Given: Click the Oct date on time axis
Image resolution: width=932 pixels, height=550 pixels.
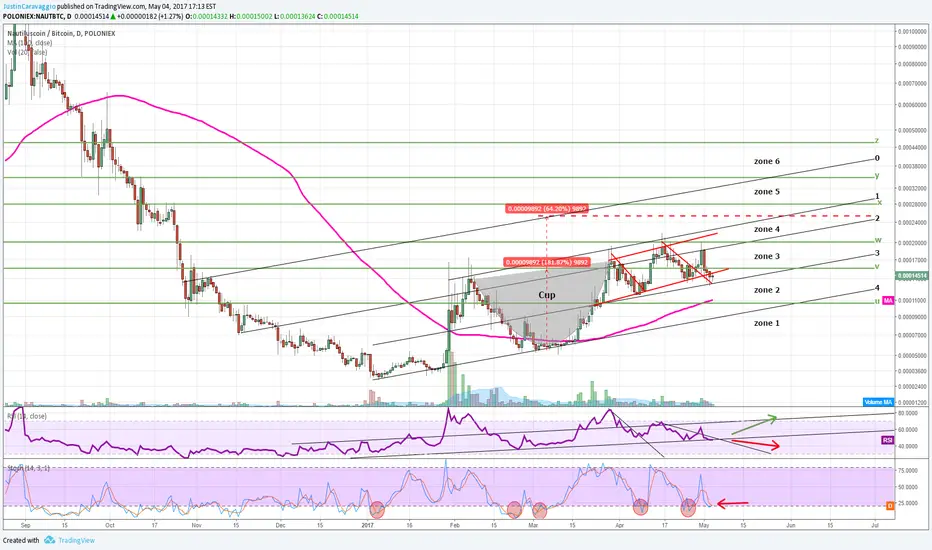Looking at the screenshot, I should coord(109,526).
